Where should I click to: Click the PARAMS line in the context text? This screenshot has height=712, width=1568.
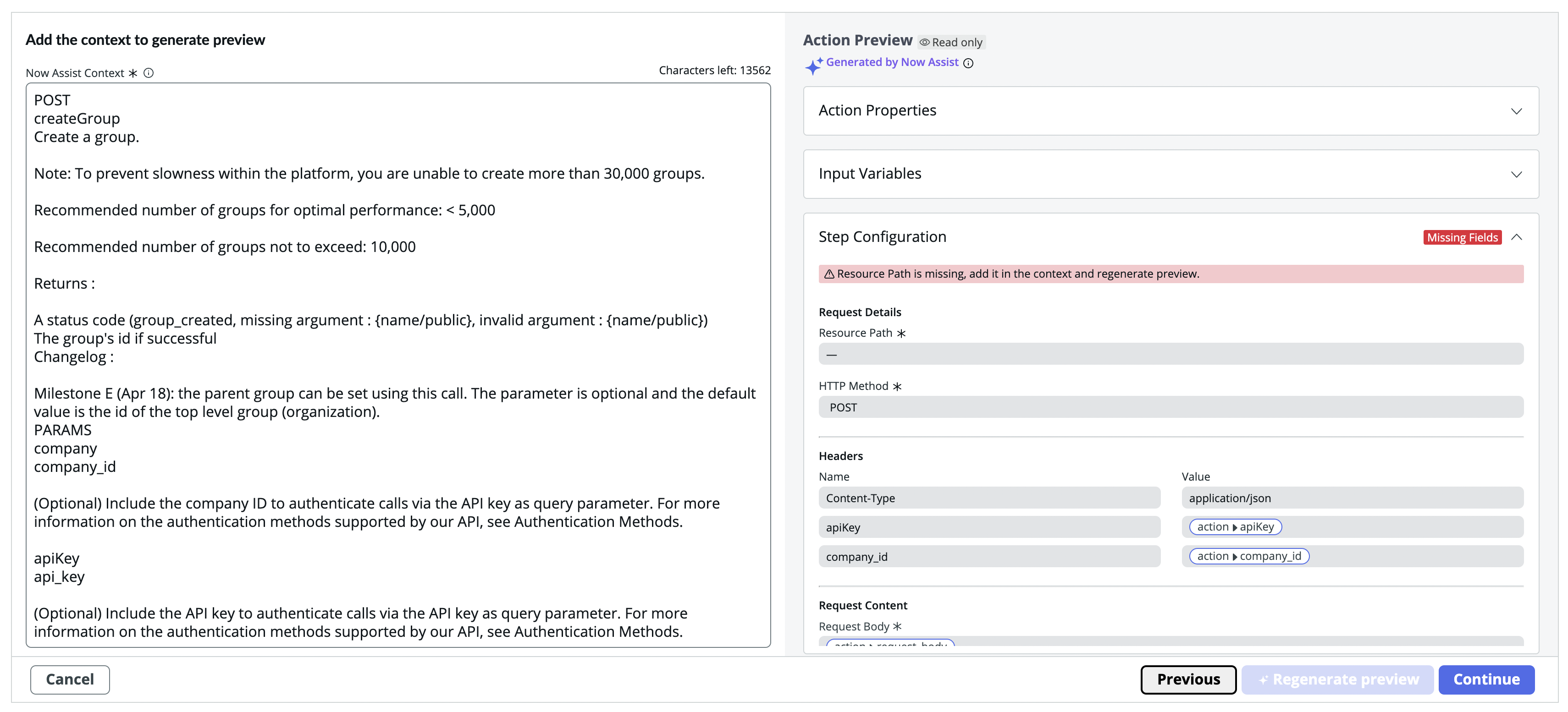click(63, 430)
